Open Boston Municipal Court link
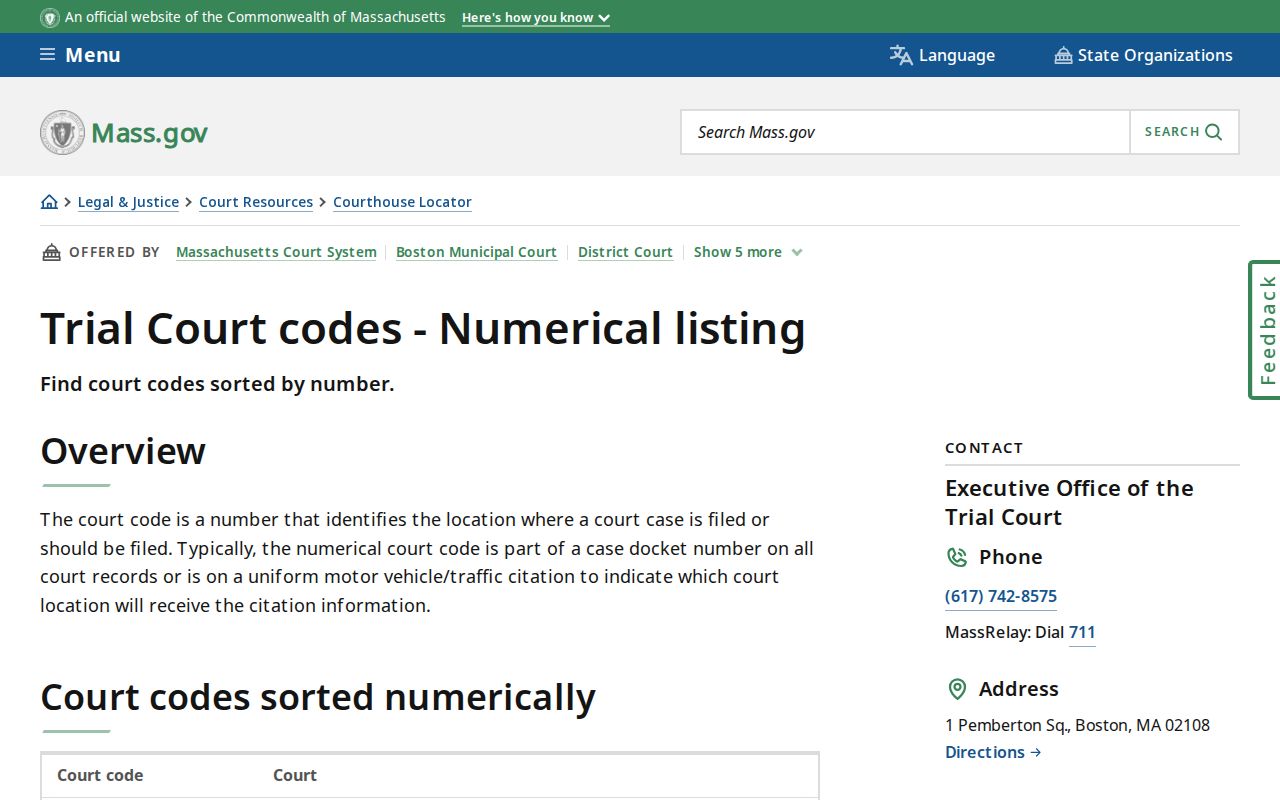This screenshot has height=800, width=1280. (476, 252)
